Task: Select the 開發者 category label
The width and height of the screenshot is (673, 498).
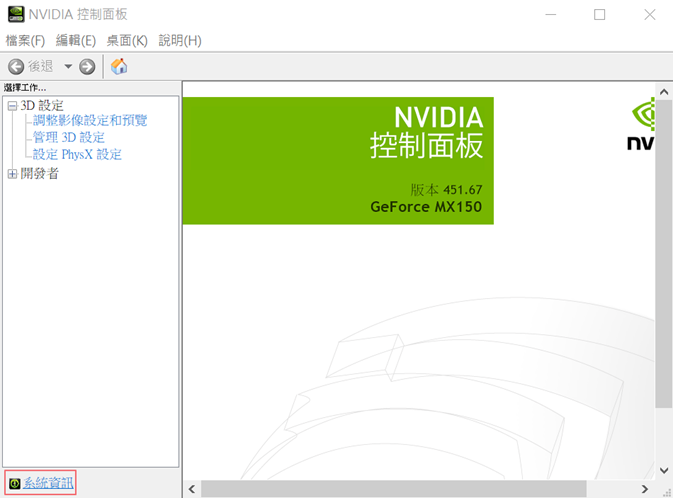Action: click(x=39, y=173)
